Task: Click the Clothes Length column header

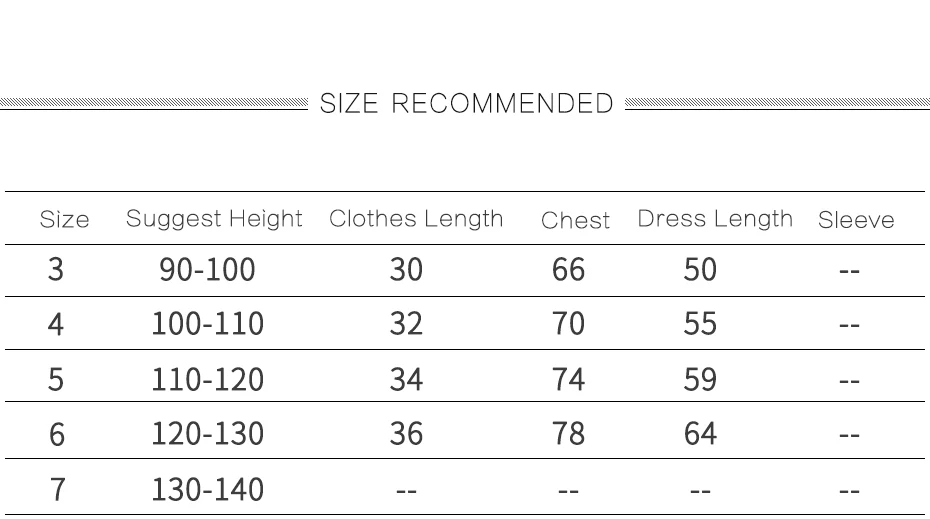Action: click(x=416, y=219)
